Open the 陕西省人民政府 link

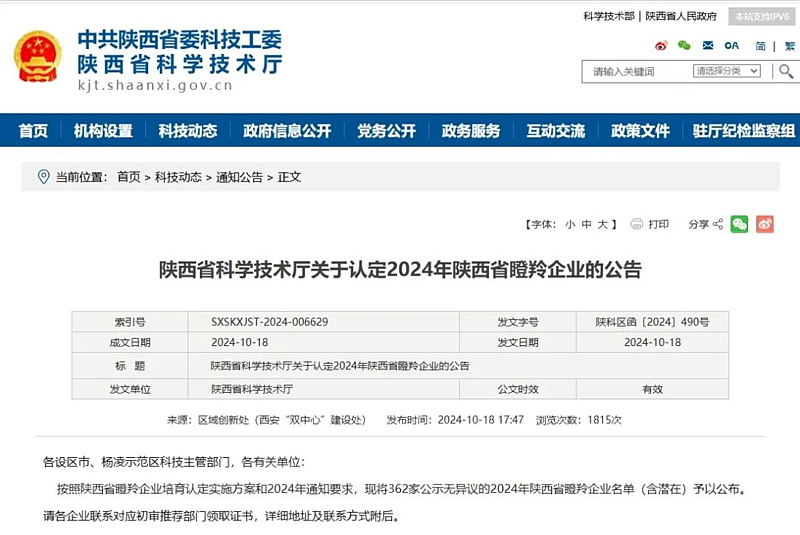tap(681, 16)
